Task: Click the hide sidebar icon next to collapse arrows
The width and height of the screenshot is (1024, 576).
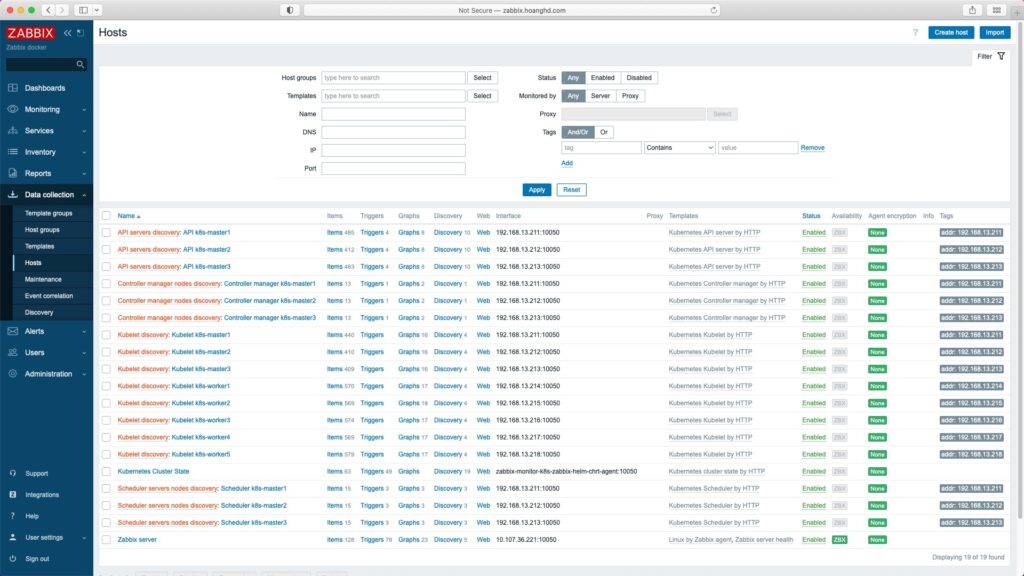Action: 80,33
